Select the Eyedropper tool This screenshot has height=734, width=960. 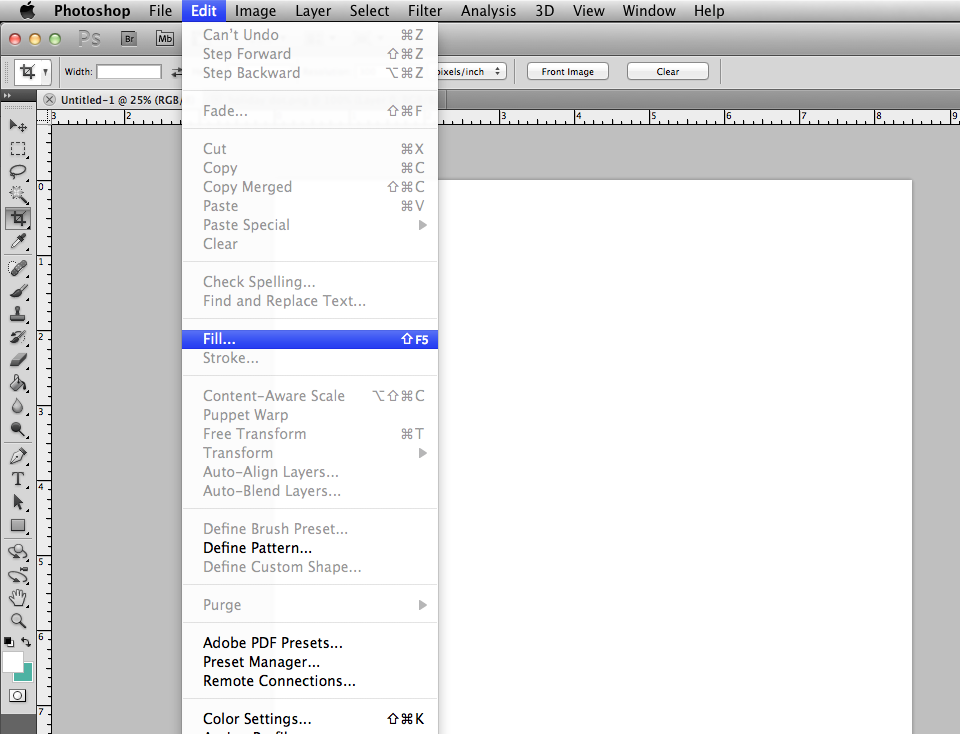(x=18, y=242)
